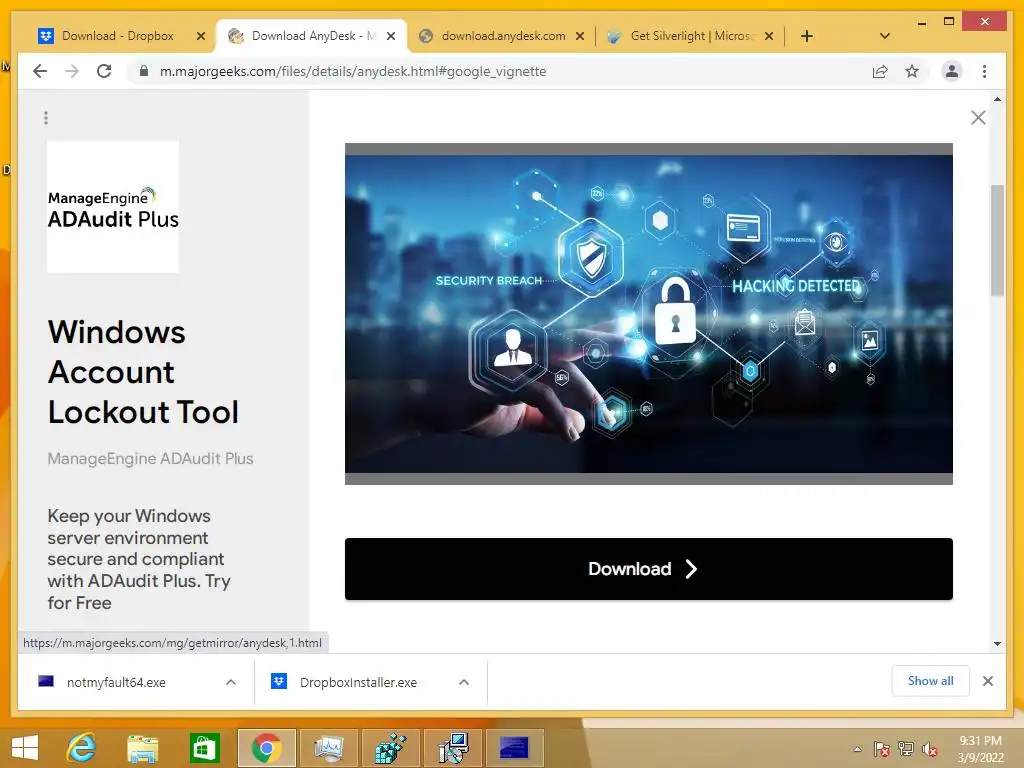Share this page icon
This screenshot has width=1024, height=768.
coord(880,71)
